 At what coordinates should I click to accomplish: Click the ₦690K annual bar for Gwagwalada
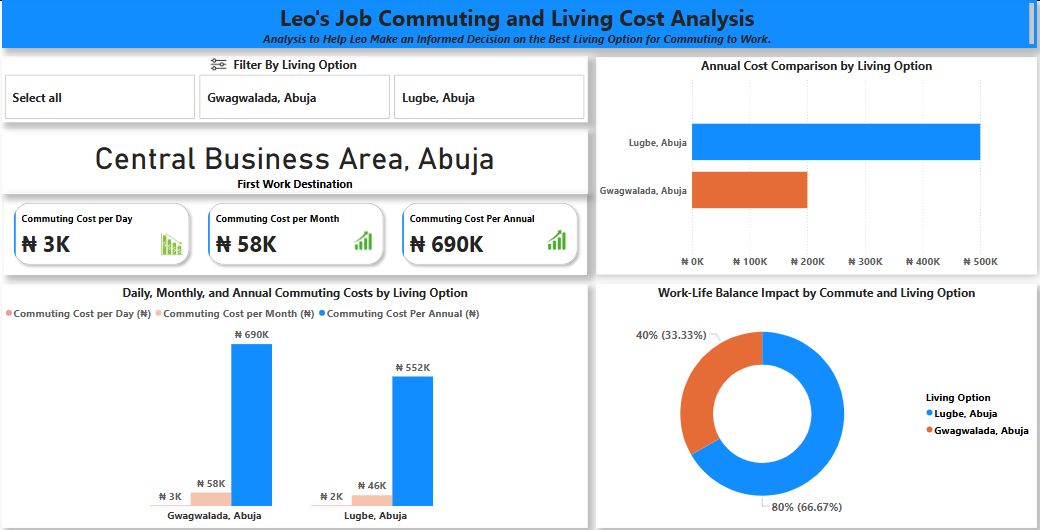point(251,425)
